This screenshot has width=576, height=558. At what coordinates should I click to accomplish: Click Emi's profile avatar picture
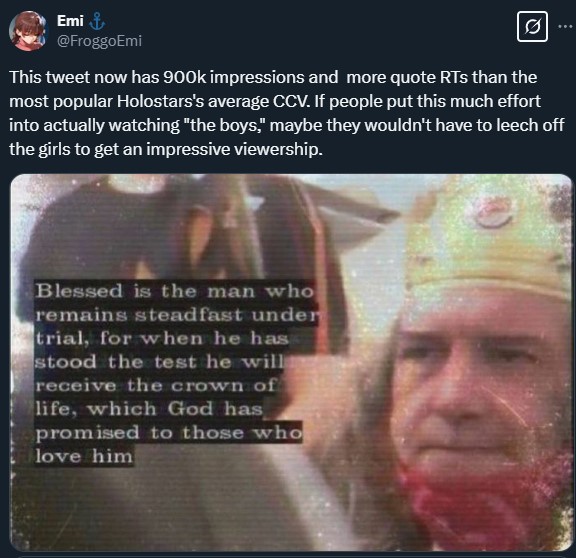pos(29,30)
